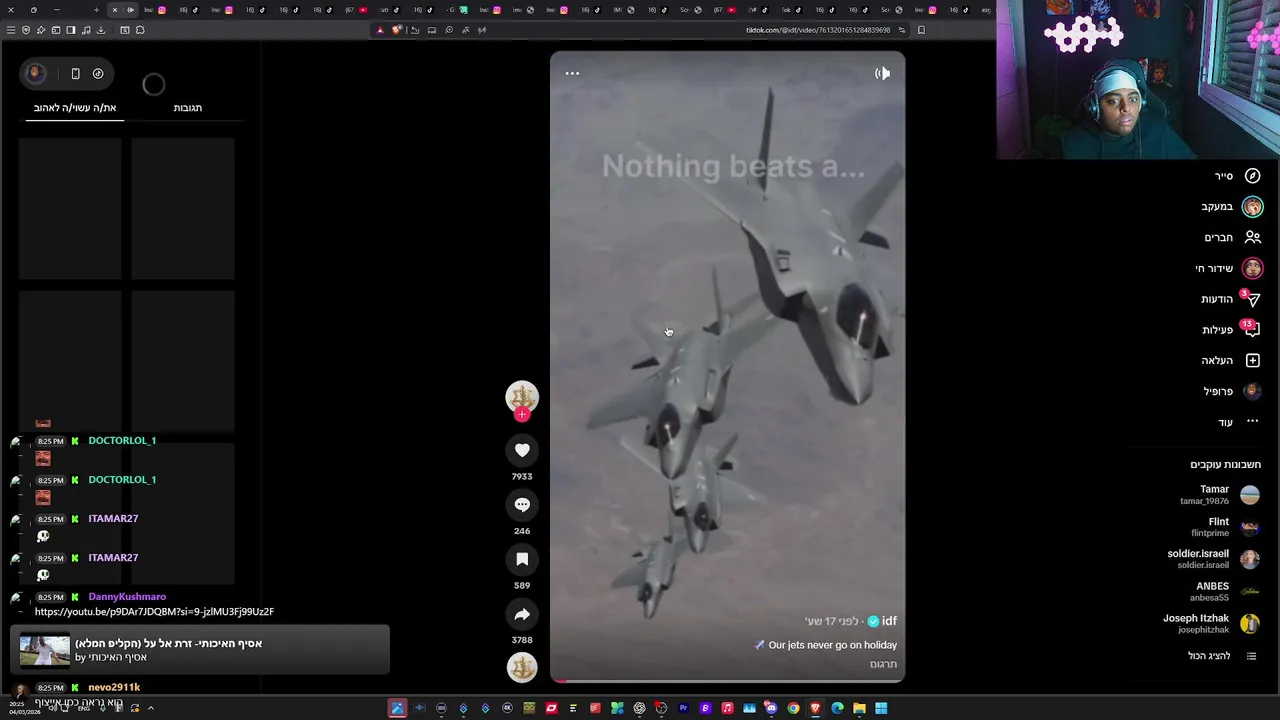Open idf creator avatar beside video
Image resolution: width=1280 pixels, height=720 pixels.
click(522, 397)
